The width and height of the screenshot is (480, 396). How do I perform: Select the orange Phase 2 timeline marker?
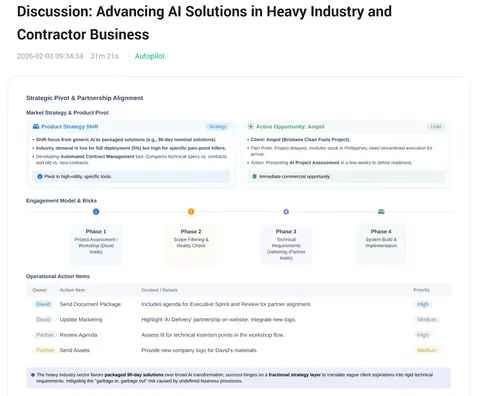pos(191,212)
